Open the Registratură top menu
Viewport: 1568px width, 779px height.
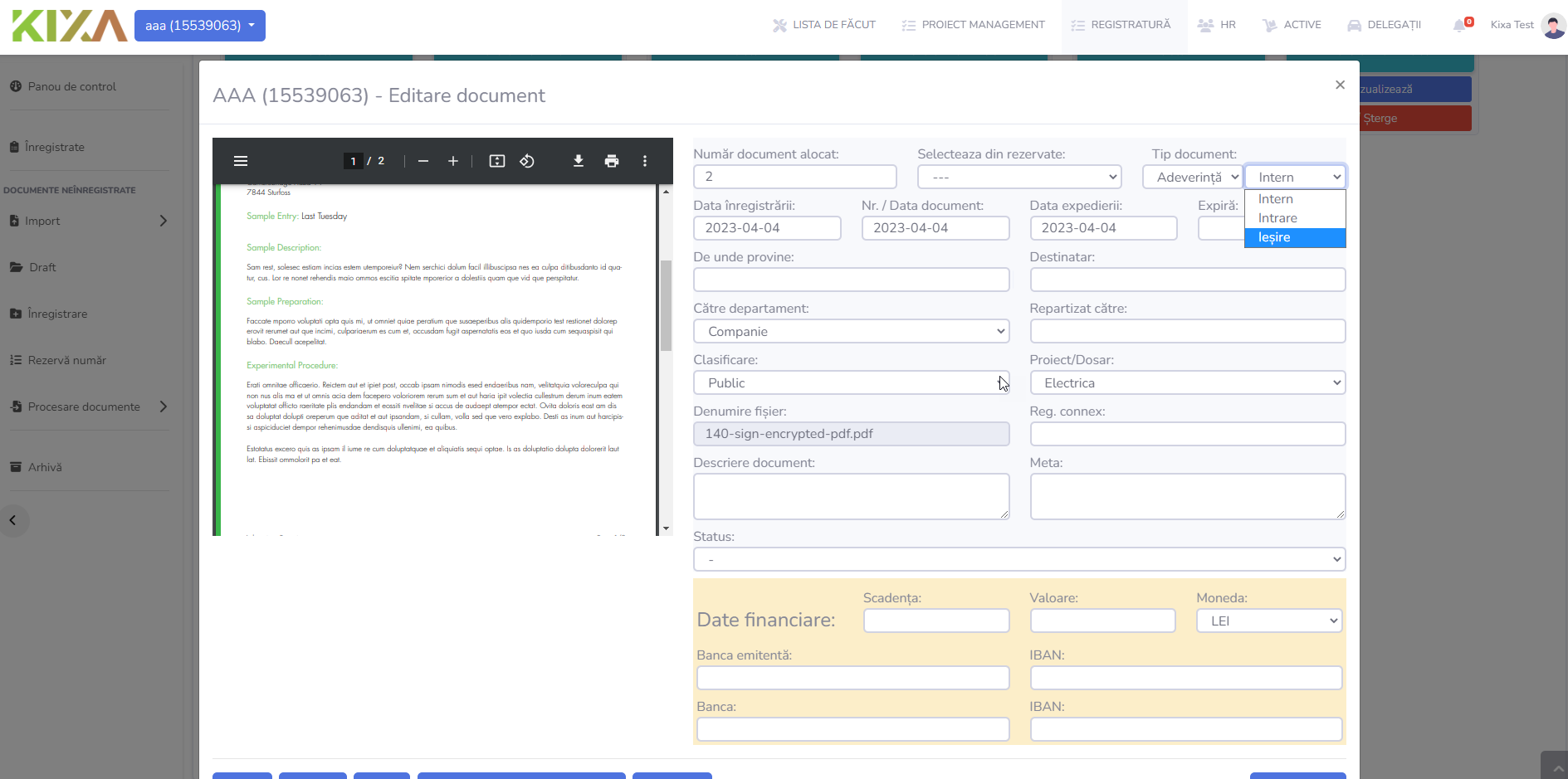(x=1121, y=25)
